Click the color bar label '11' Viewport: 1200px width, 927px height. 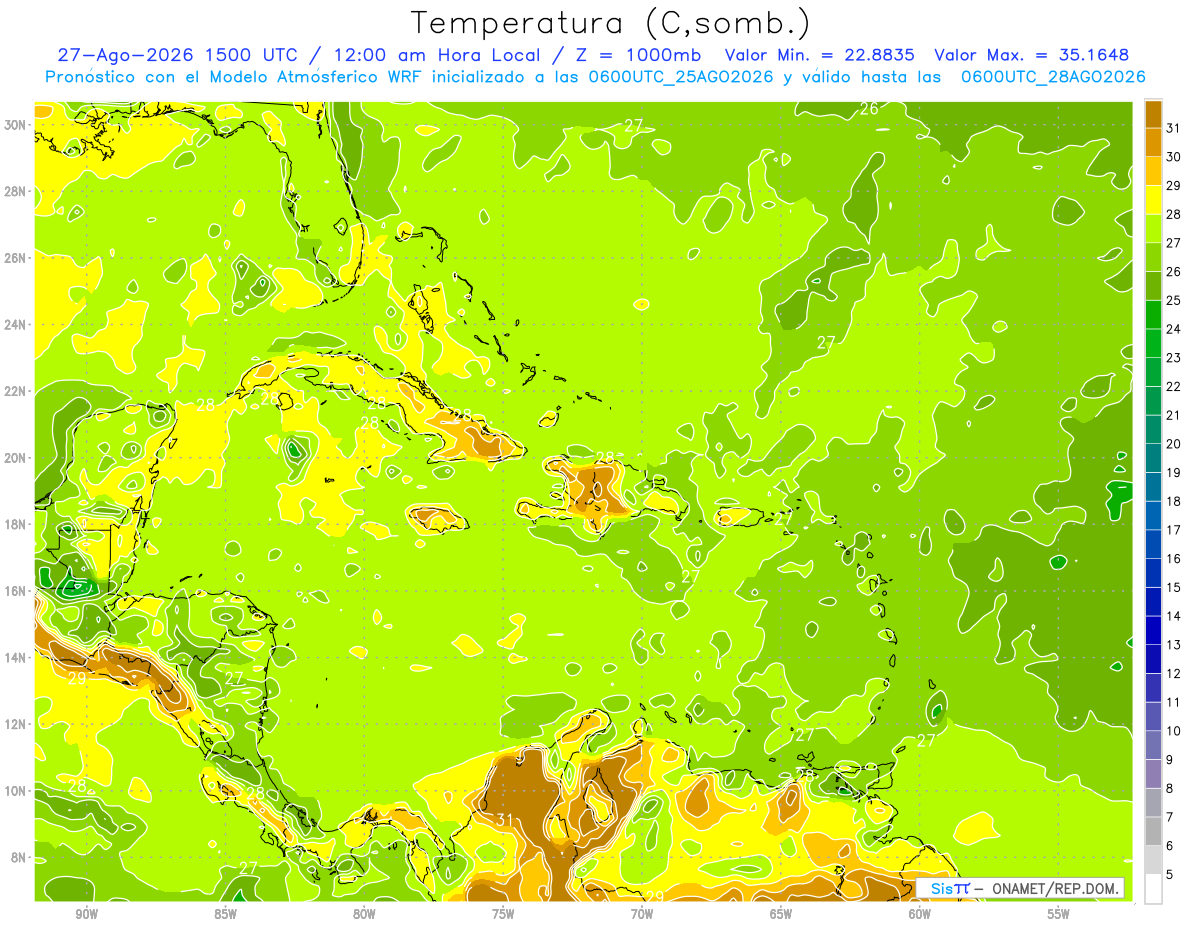(1174, 702)
